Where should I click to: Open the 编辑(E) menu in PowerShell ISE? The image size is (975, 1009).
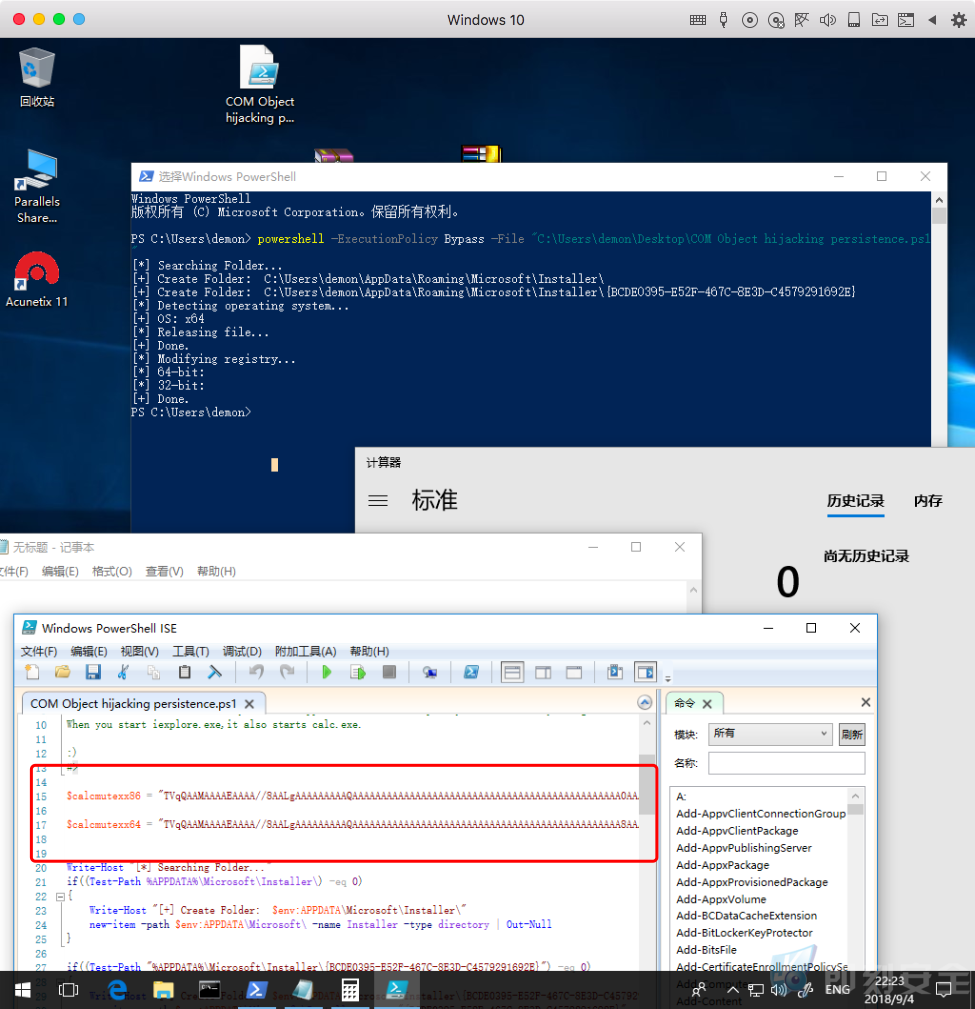click(89, 651)
